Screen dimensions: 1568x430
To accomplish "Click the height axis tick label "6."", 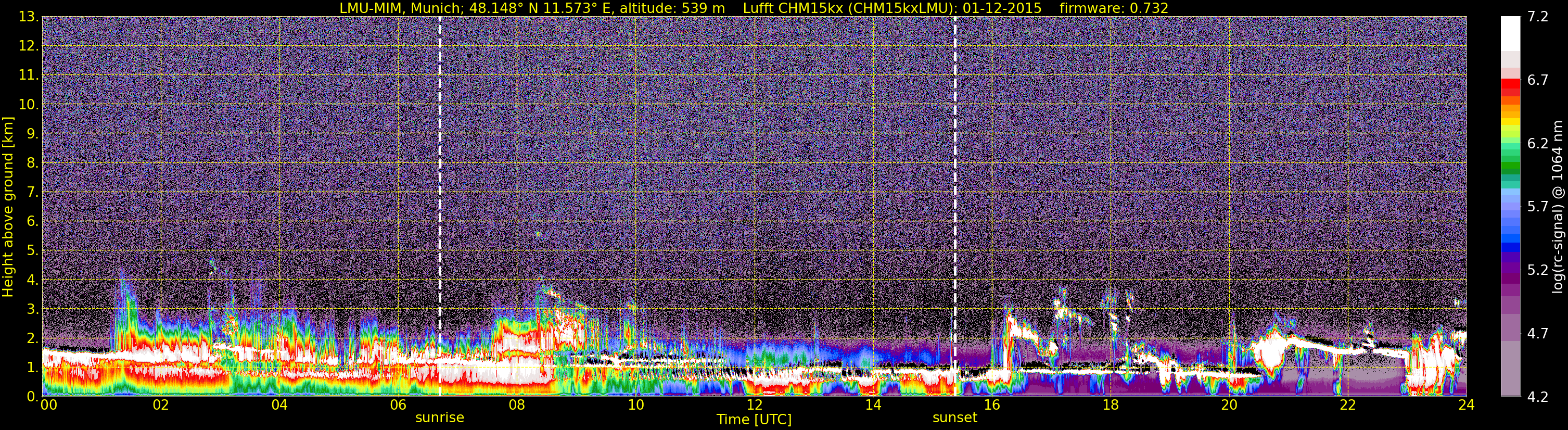I will (32, 221).
